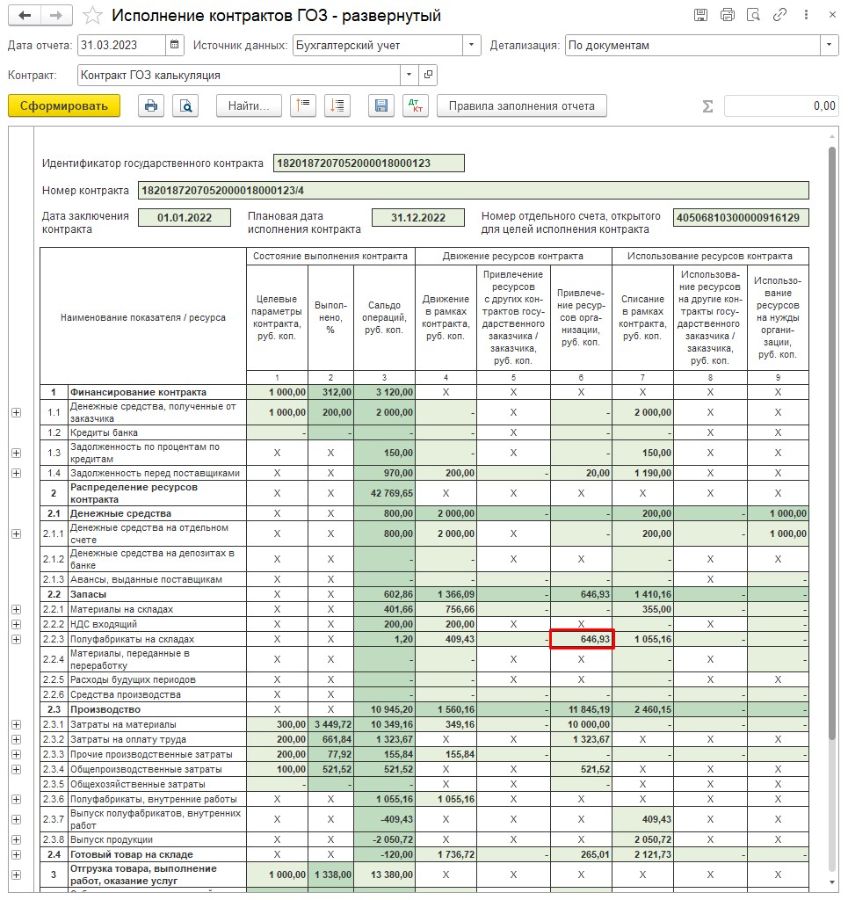
Task: Expand row 1.4 Задолженность перед поставщиками
Action: point(16,473)
